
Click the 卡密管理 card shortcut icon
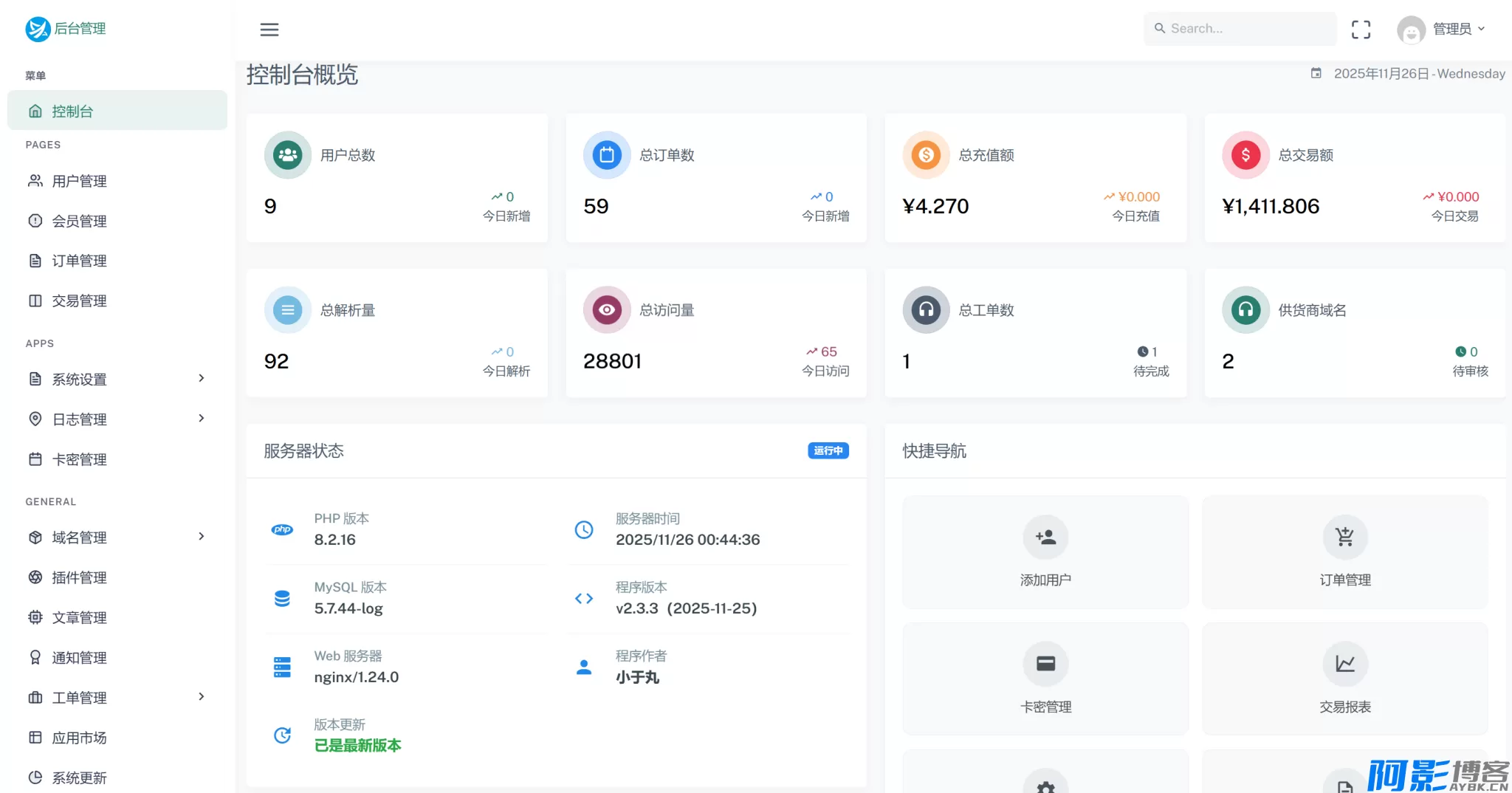[1045, 664]
